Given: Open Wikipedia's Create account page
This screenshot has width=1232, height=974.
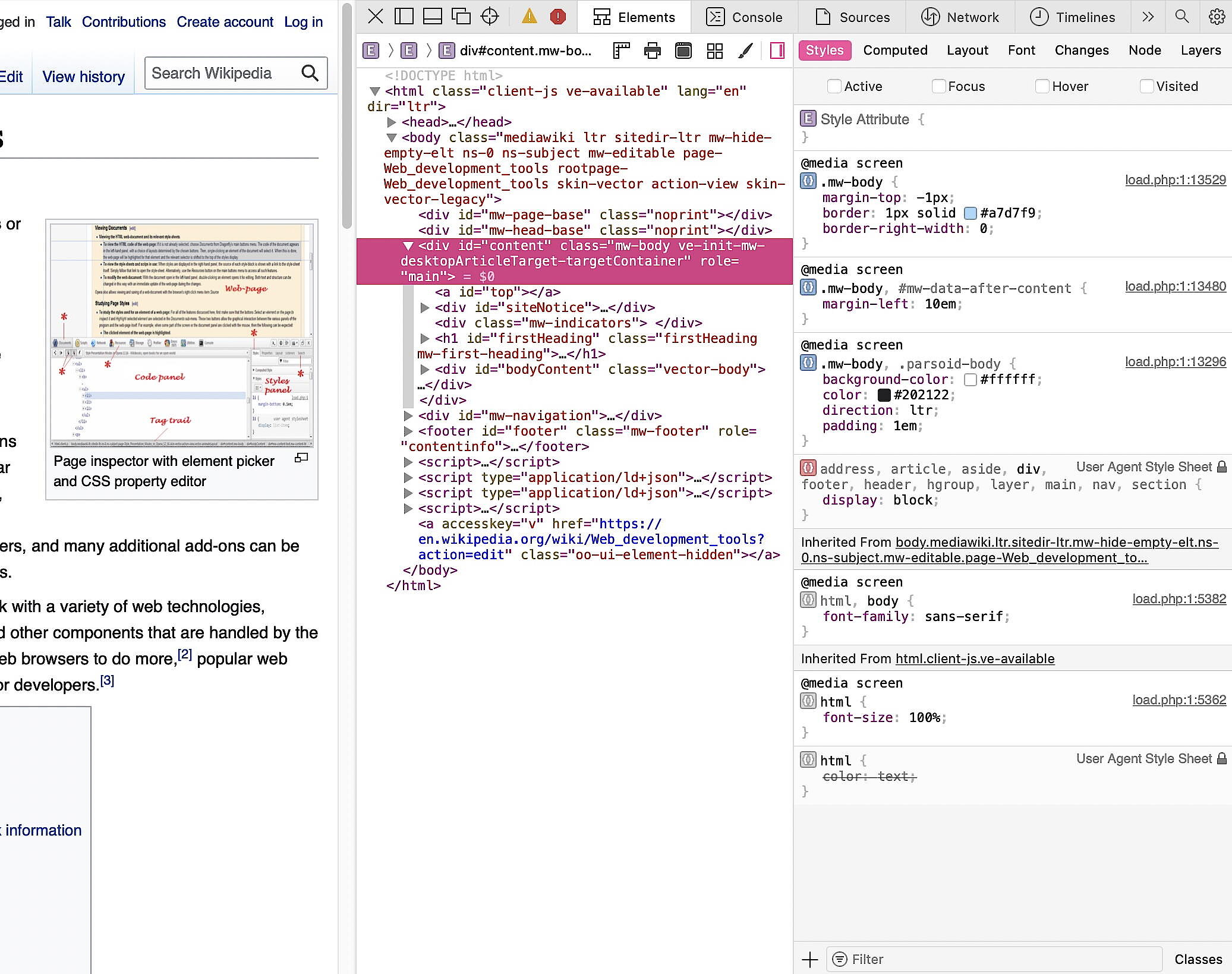Looking at the screenshot, I should (225, 21).
